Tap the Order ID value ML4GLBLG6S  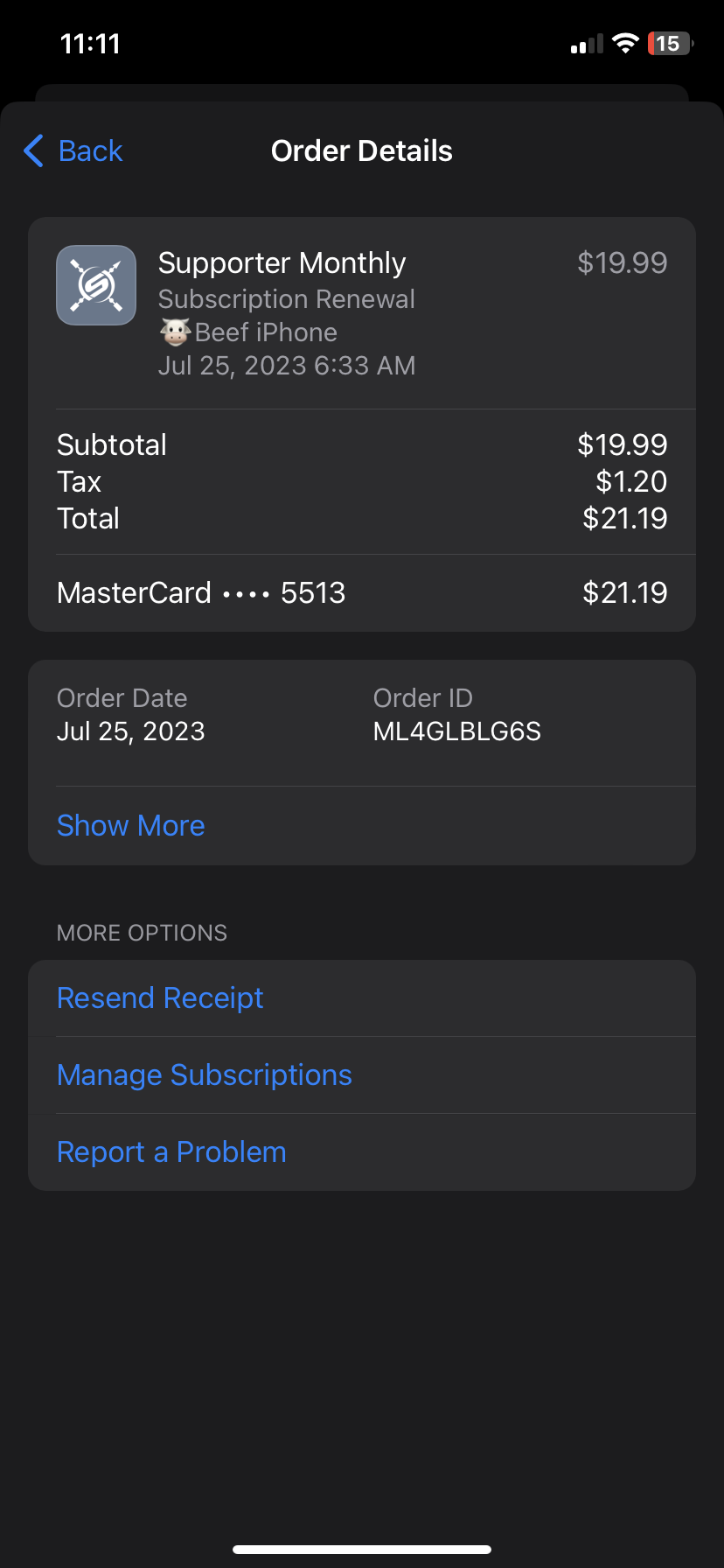coord(457,731)
